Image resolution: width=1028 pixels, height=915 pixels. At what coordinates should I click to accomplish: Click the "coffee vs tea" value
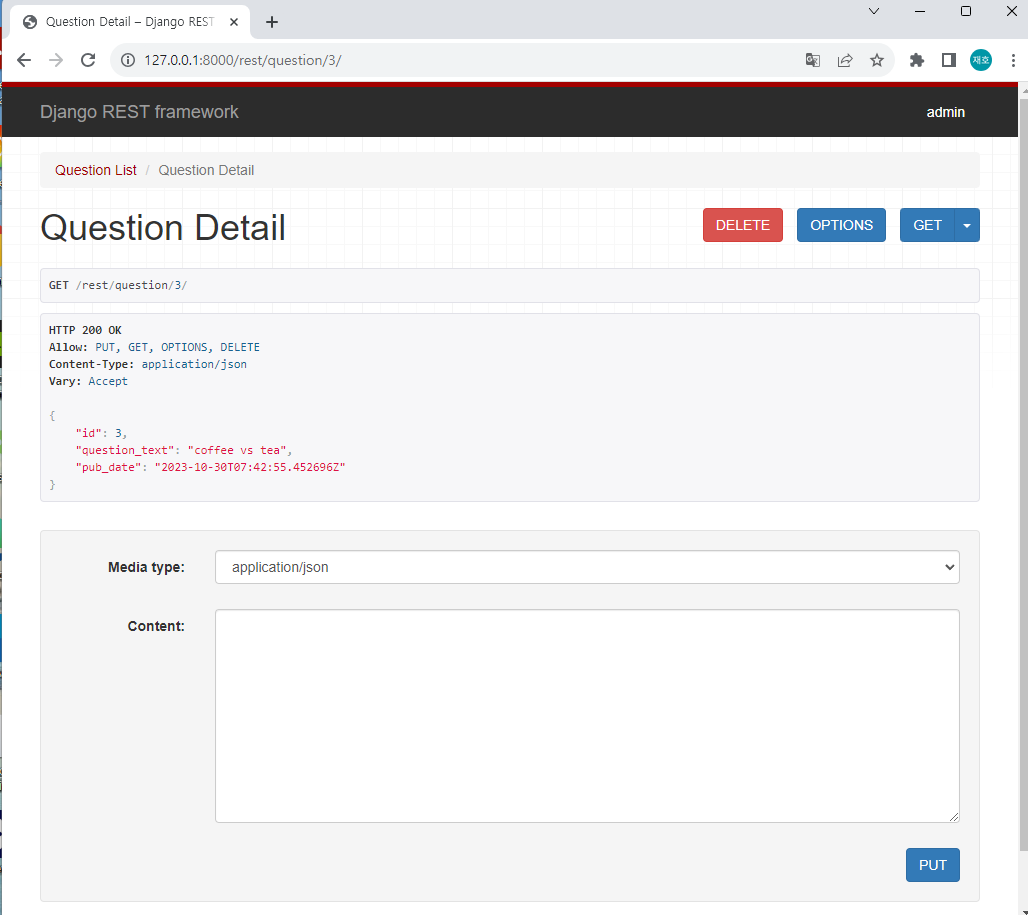[237, 450]
